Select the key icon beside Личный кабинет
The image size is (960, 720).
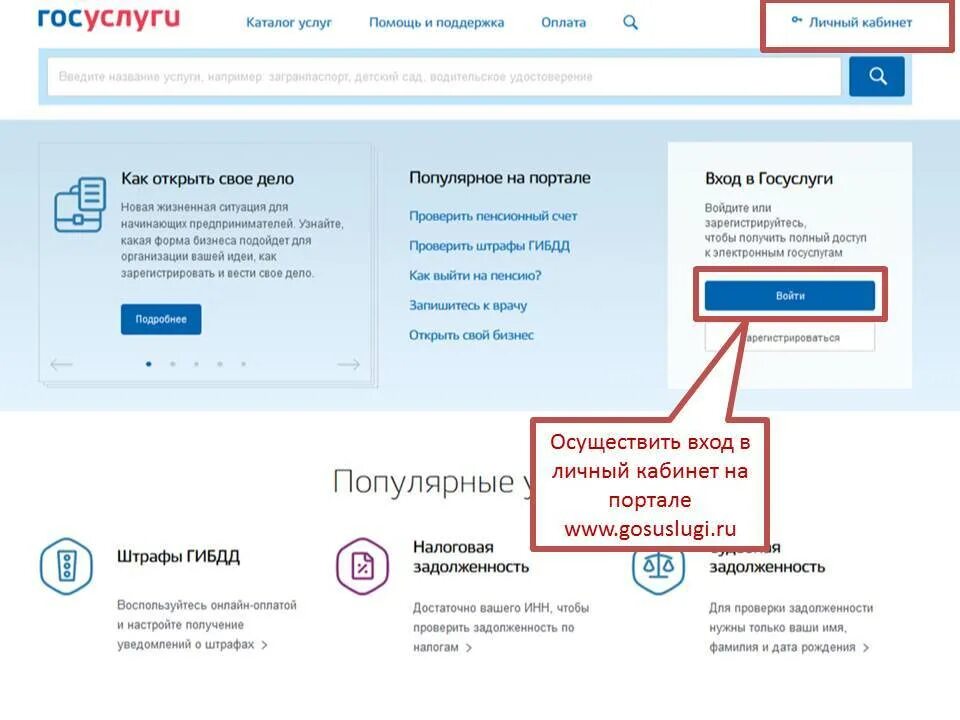coord(797,20)
